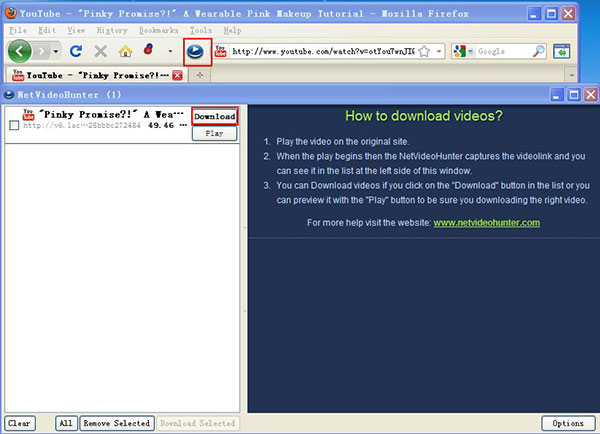The image size is (600, 434).
Task: Click the Firefox logo in the title bar
Action: point(10,13)
